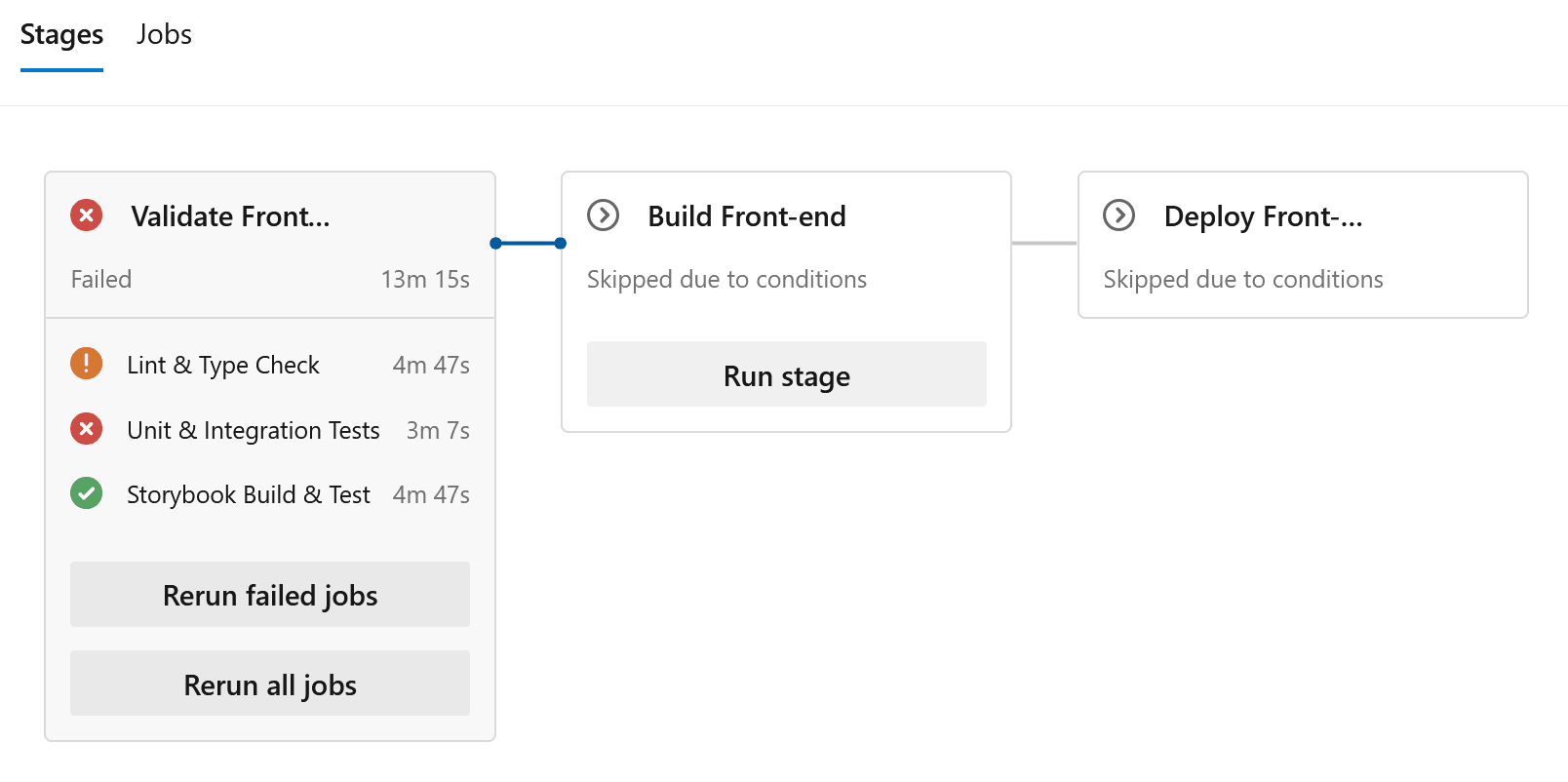This screenshot has height=782, width=1568.
Task: Click the skipped icon beside Build Front-end
Action: point(603,215)
